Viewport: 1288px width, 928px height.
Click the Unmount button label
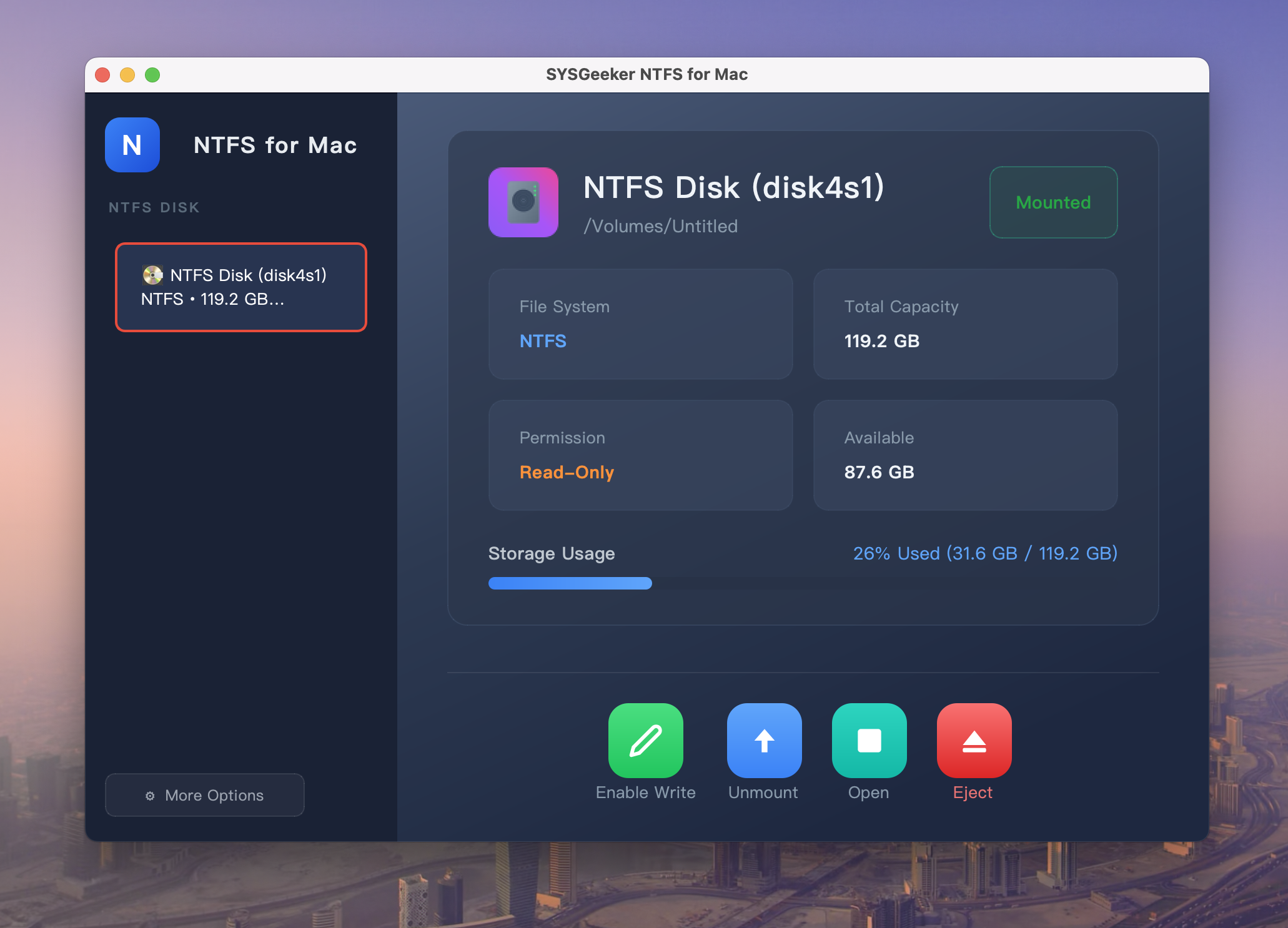pyautogui.click(x=763, y=792)
